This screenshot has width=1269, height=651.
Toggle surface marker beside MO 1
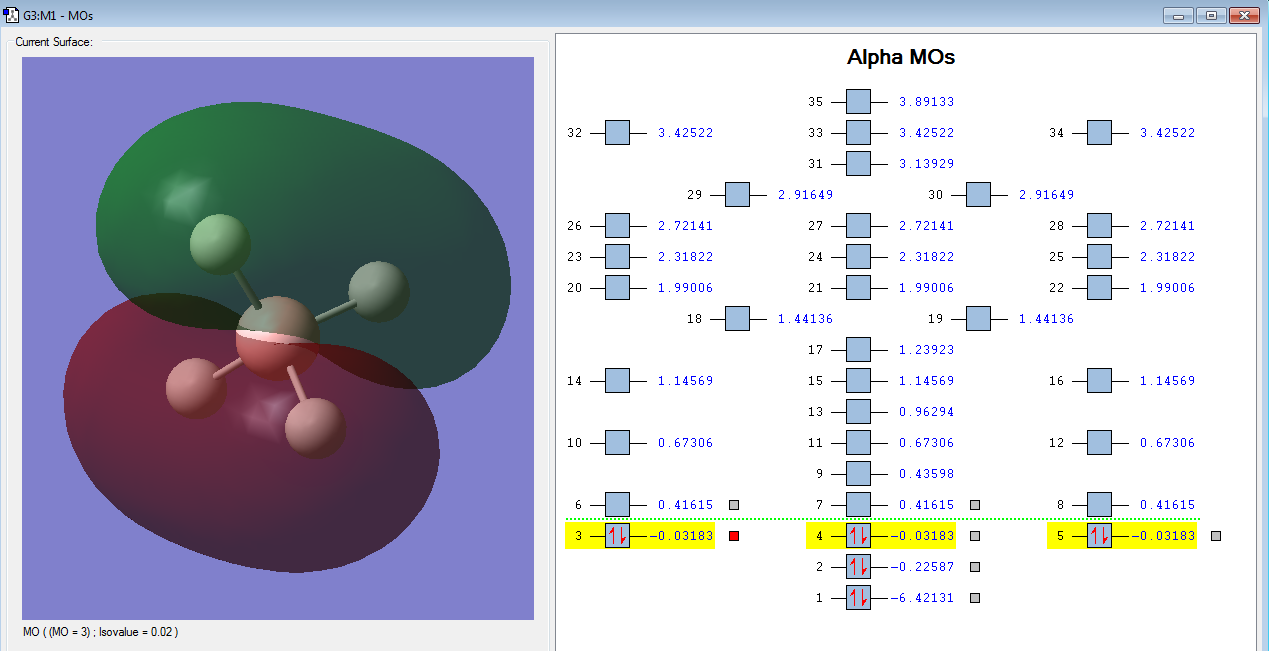click(975, 598)
